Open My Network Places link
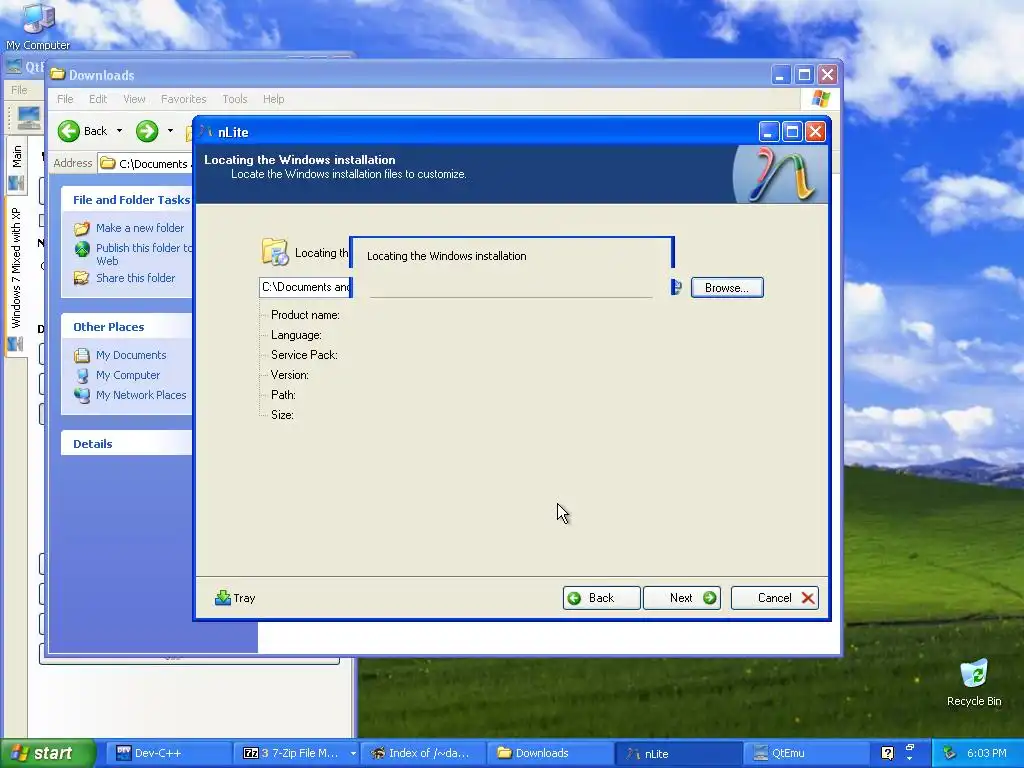The height and width of the screenshot is (768, 1024). pos(140,395)
